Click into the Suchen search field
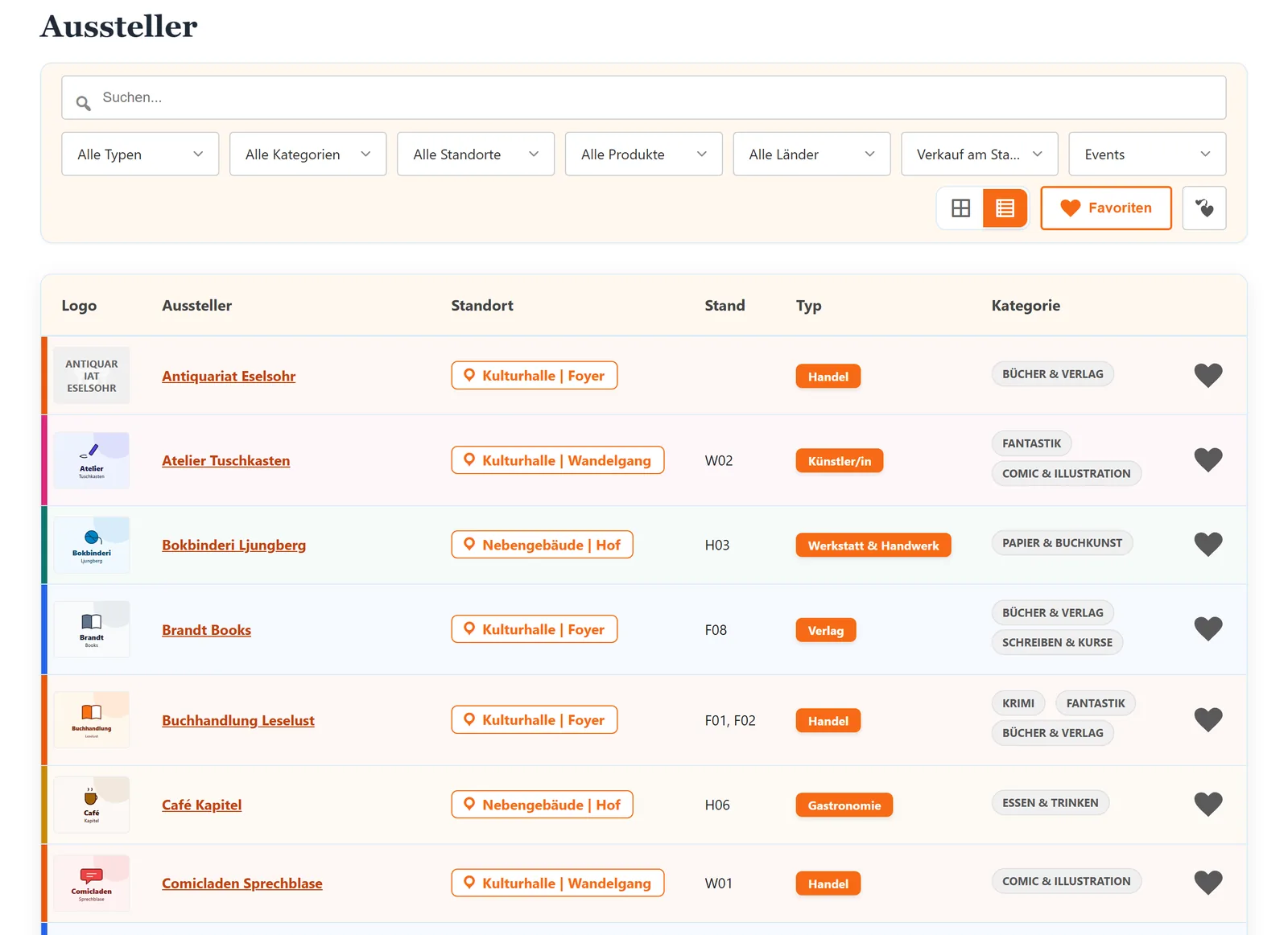Viewport: 1288px width, 935px height. pos(644,97)
